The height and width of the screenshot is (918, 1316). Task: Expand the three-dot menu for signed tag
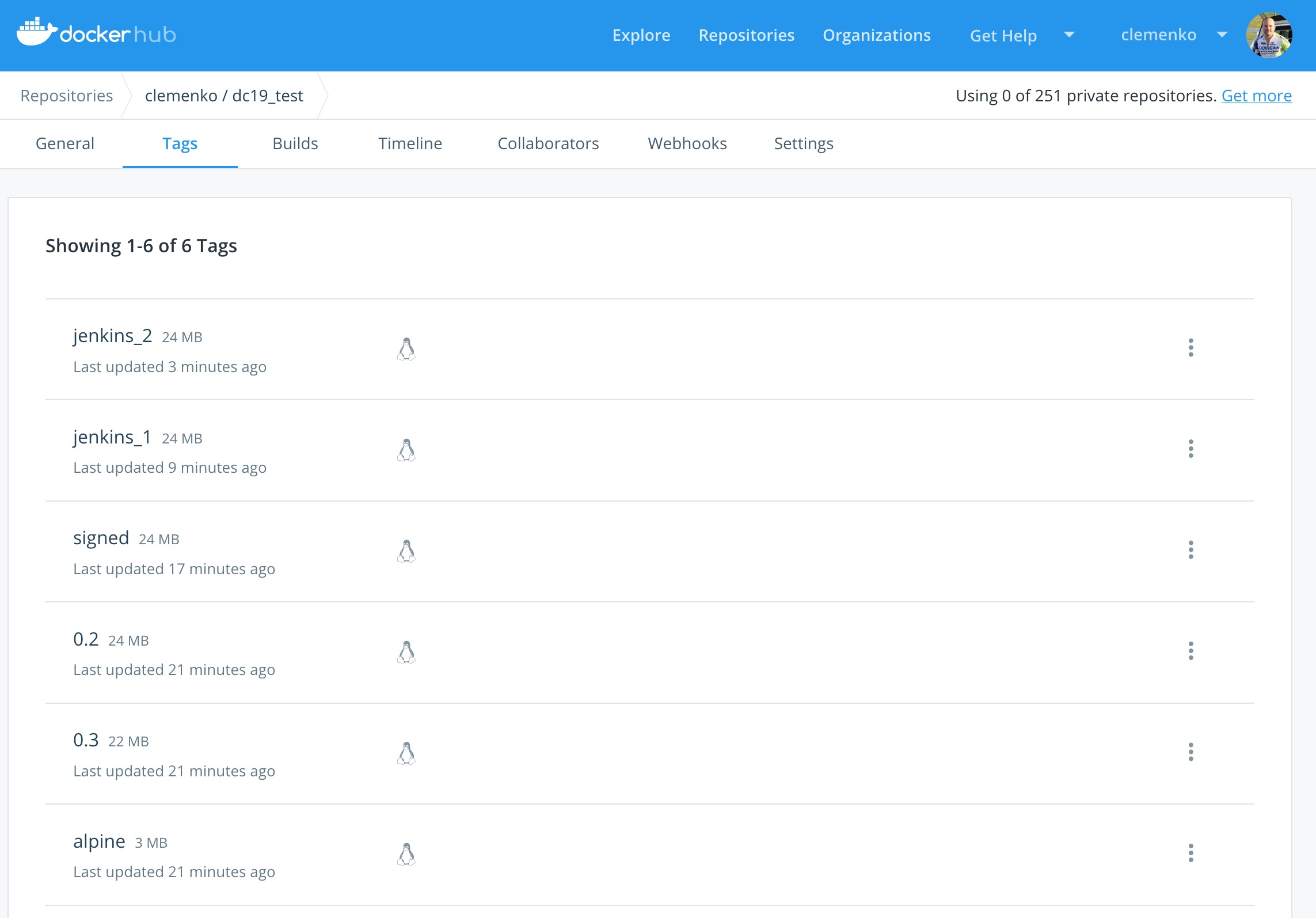point(1191,550)
